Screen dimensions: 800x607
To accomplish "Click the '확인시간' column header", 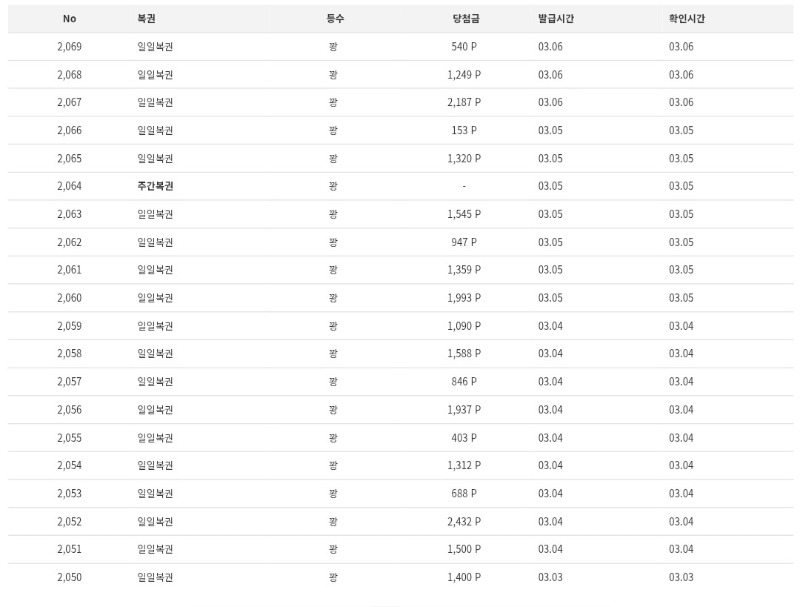I will (x=687, y=19).
